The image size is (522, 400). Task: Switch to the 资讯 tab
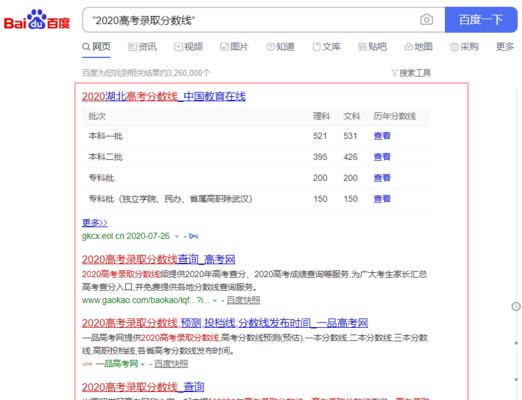(142, 47)
